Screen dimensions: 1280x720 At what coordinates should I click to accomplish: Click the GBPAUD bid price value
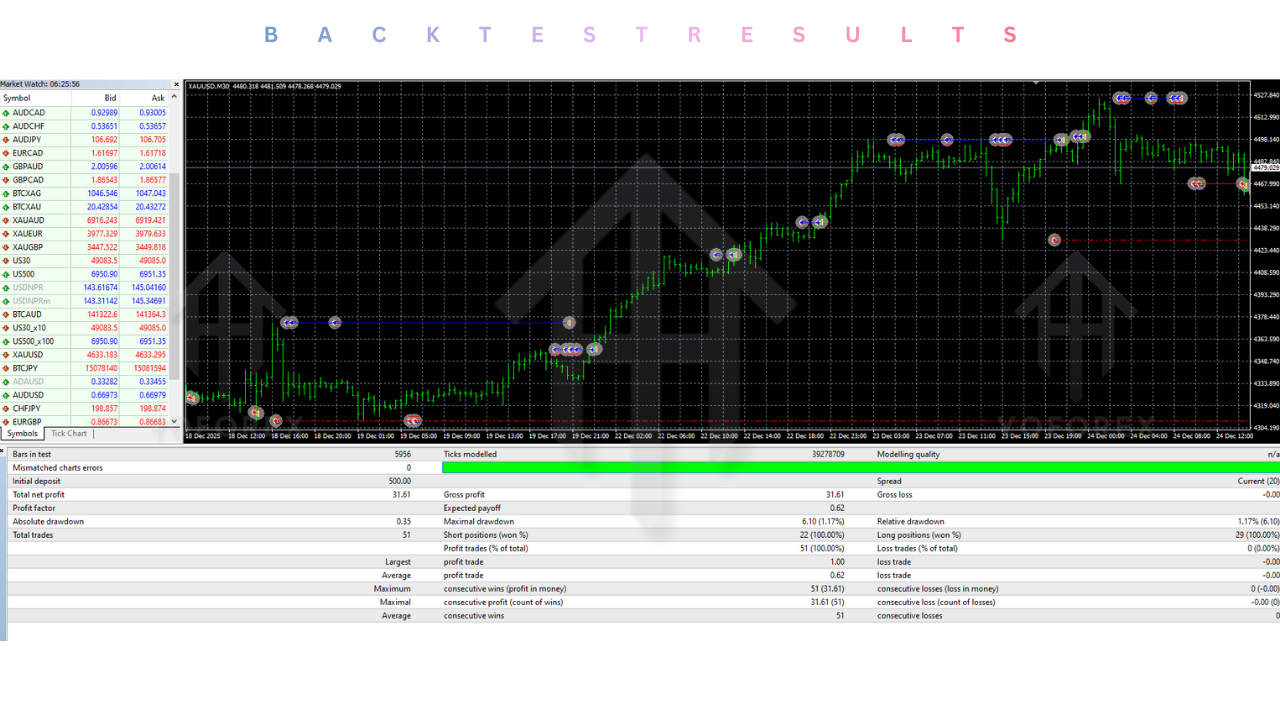[105, 165]
